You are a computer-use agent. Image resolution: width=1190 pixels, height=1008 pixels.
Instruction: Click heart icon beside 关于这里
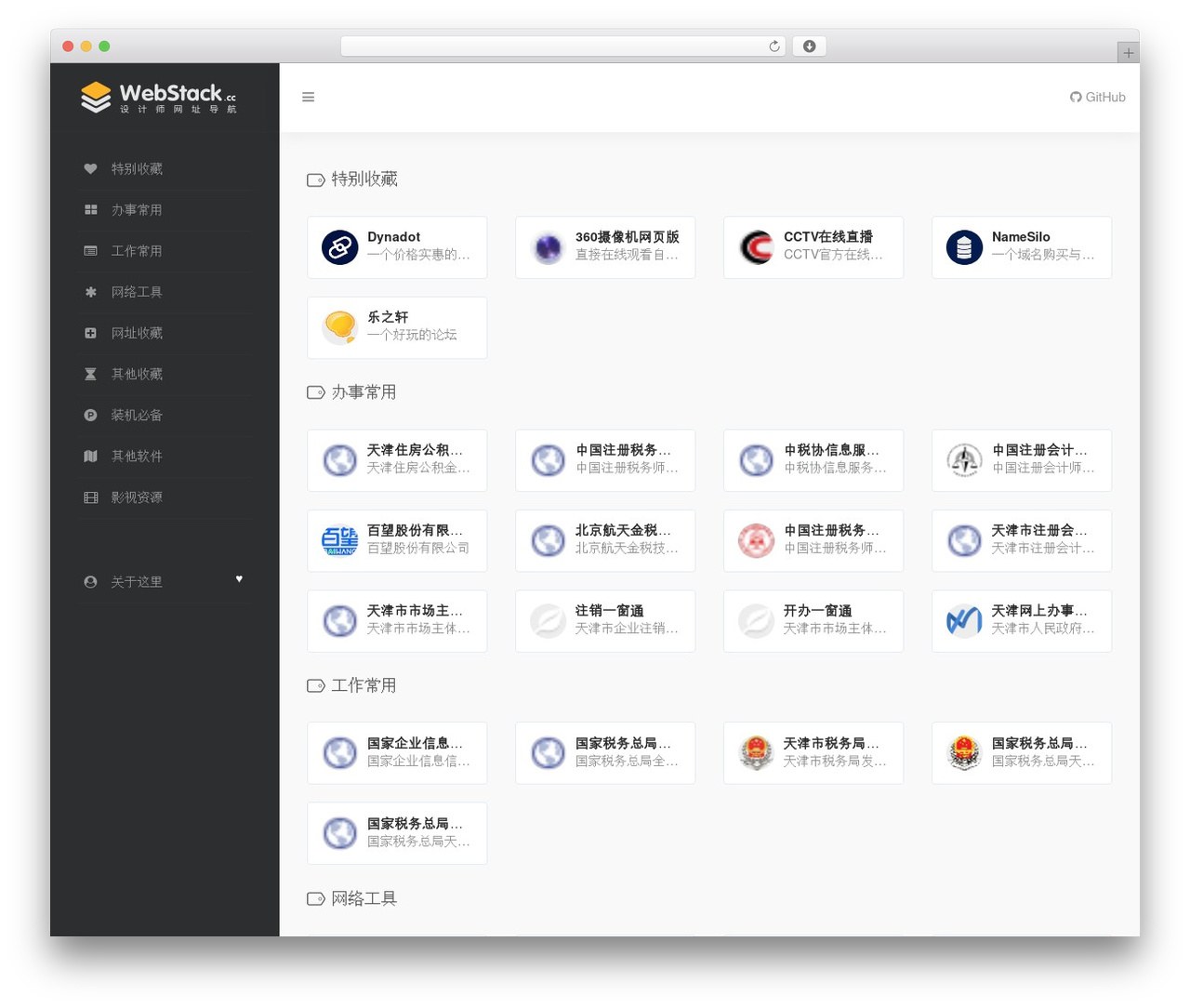(x=239, y=578)
